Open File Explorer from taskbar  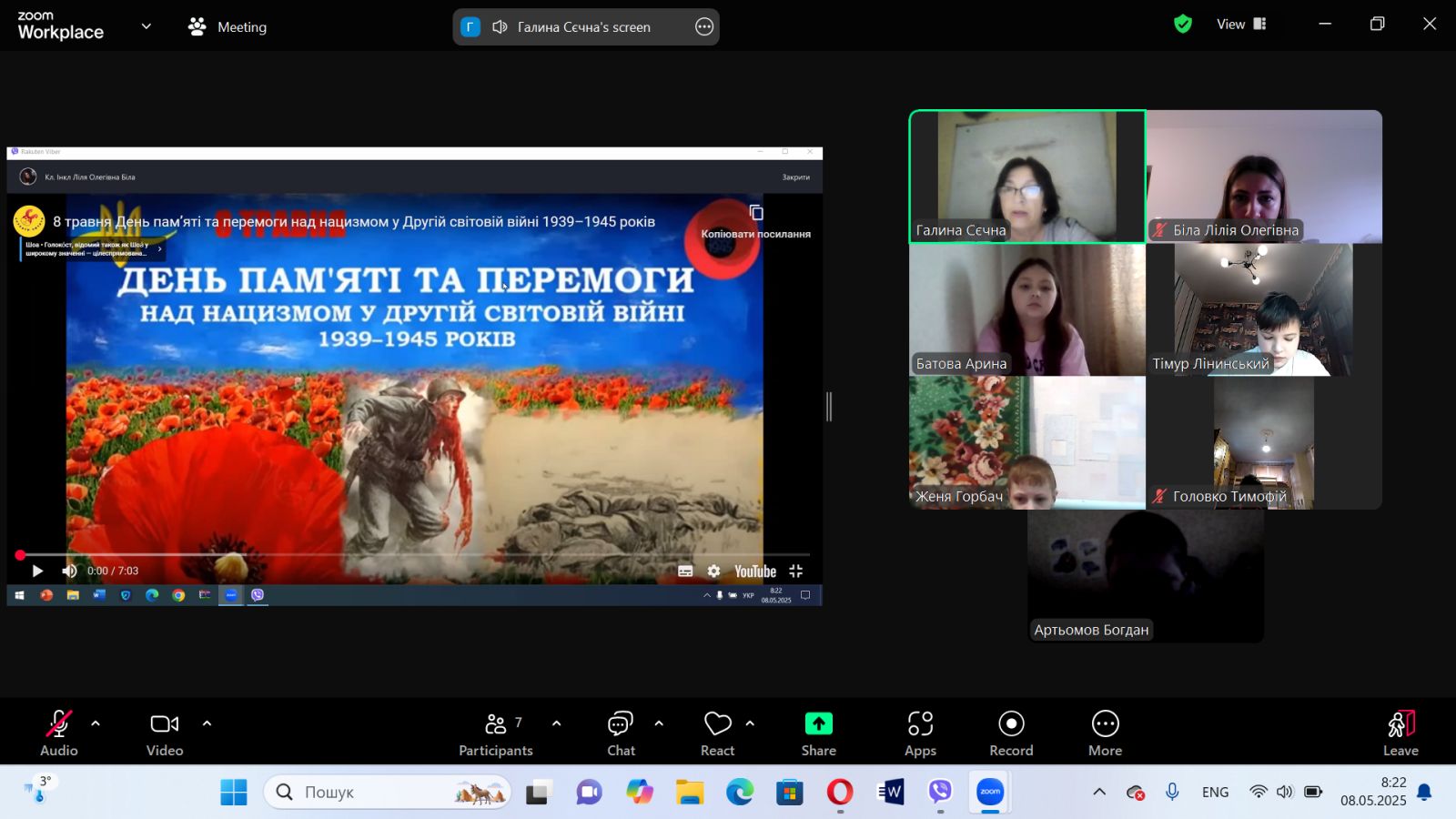[x=690, y=793]
